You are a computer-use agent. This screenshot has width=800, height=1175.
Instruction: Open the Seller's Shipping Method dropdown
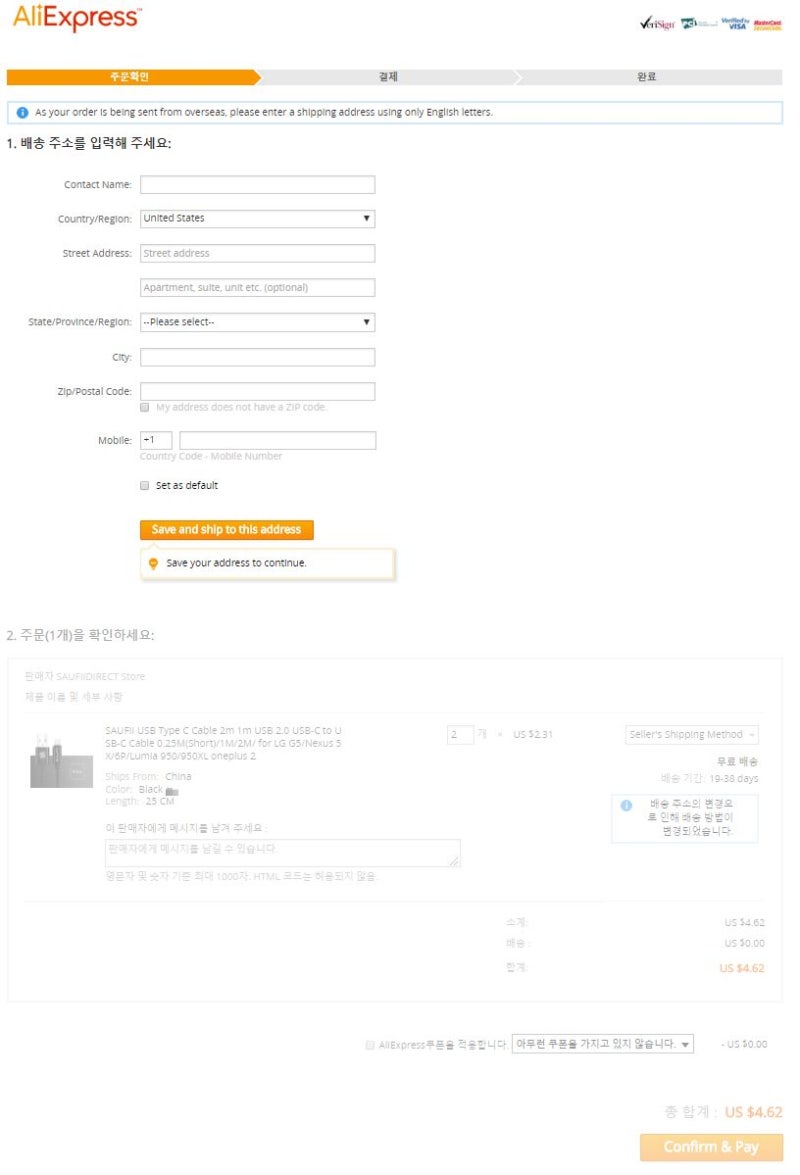(692, 733)
